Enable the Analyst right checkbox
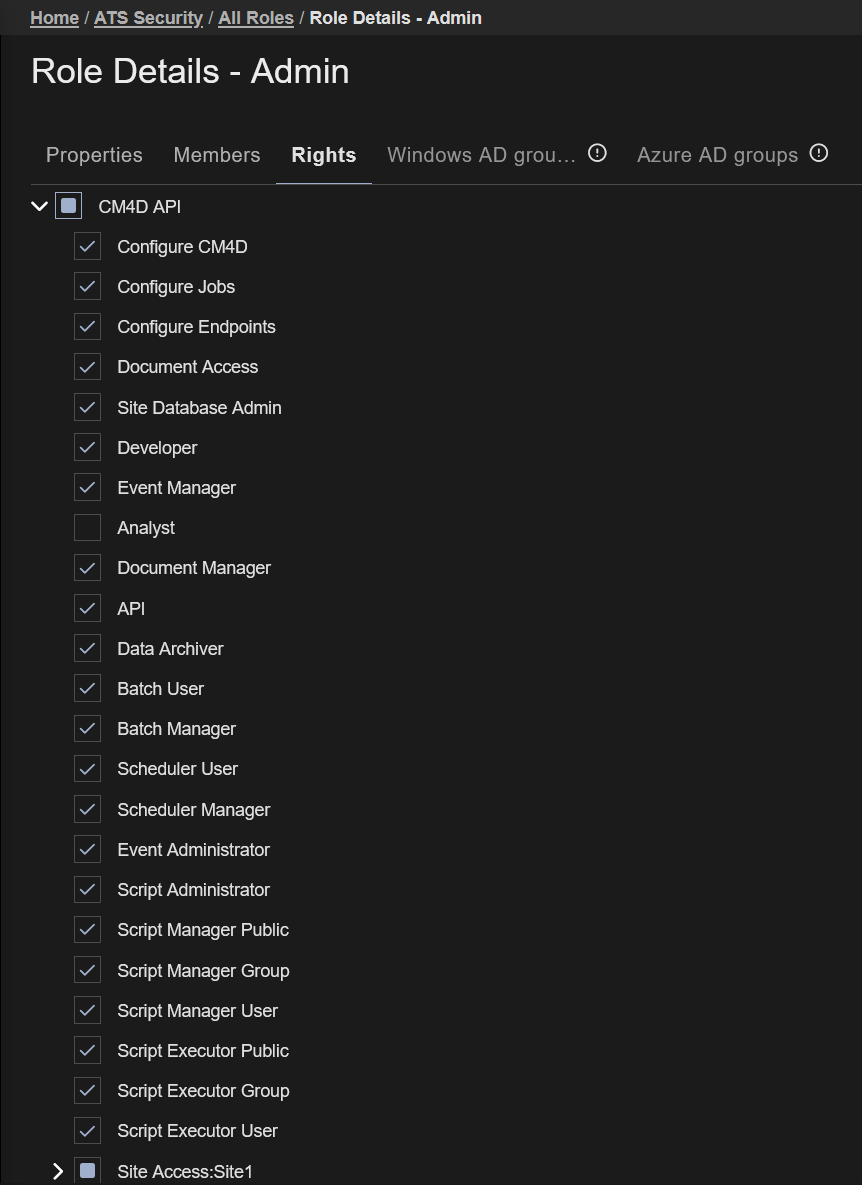 click(88, 528)
